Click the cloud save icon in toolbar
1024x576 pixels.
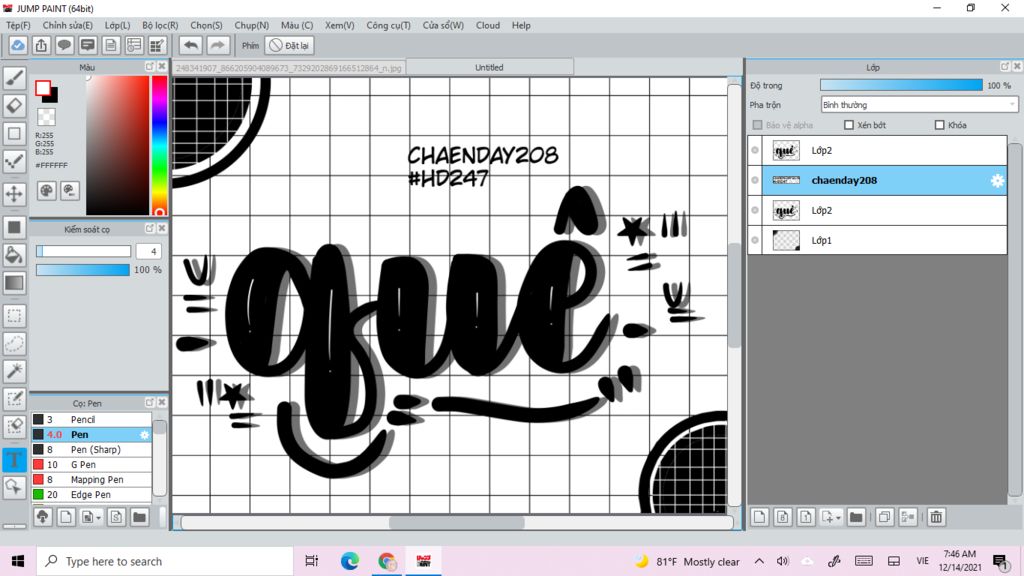[18, 45]
